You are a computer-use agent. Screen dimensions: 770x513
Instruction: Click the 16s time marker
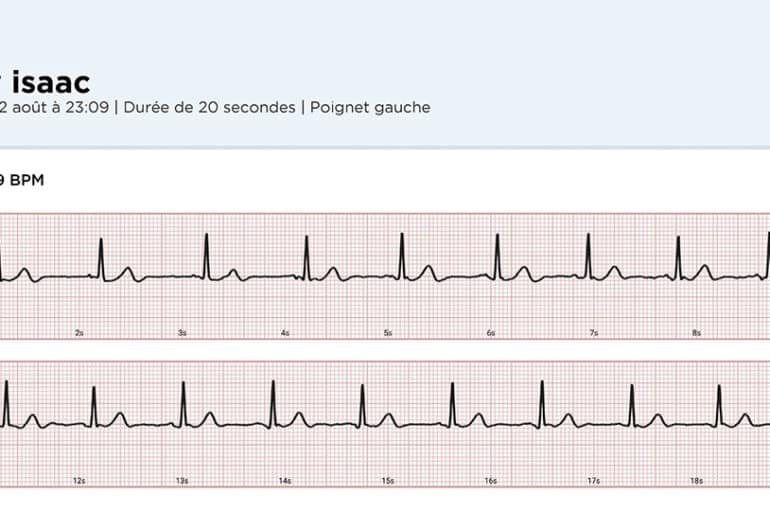tap(491, 481)
